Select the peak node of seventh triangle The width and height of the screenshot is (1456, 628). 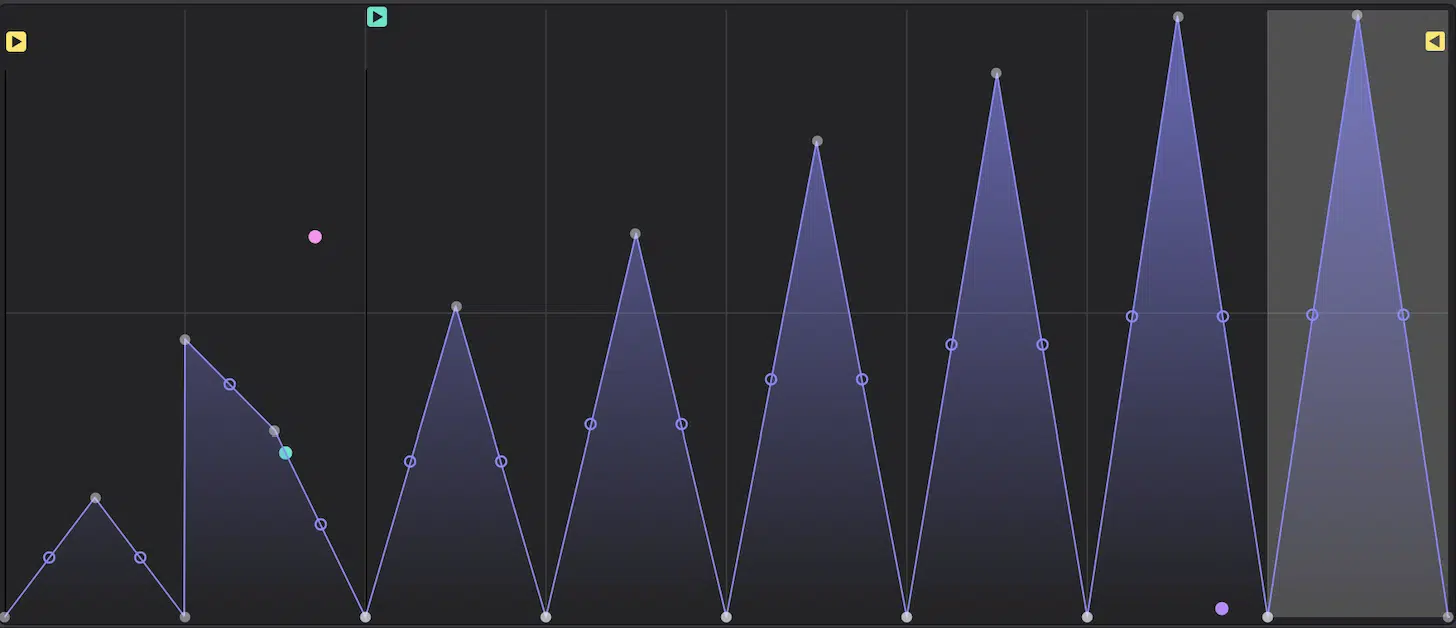point(1178,17)
